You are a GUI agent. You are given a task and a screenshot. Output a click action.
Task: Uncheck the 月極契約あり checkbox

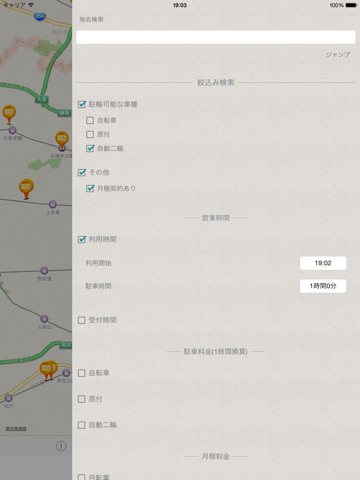(90, 188)
